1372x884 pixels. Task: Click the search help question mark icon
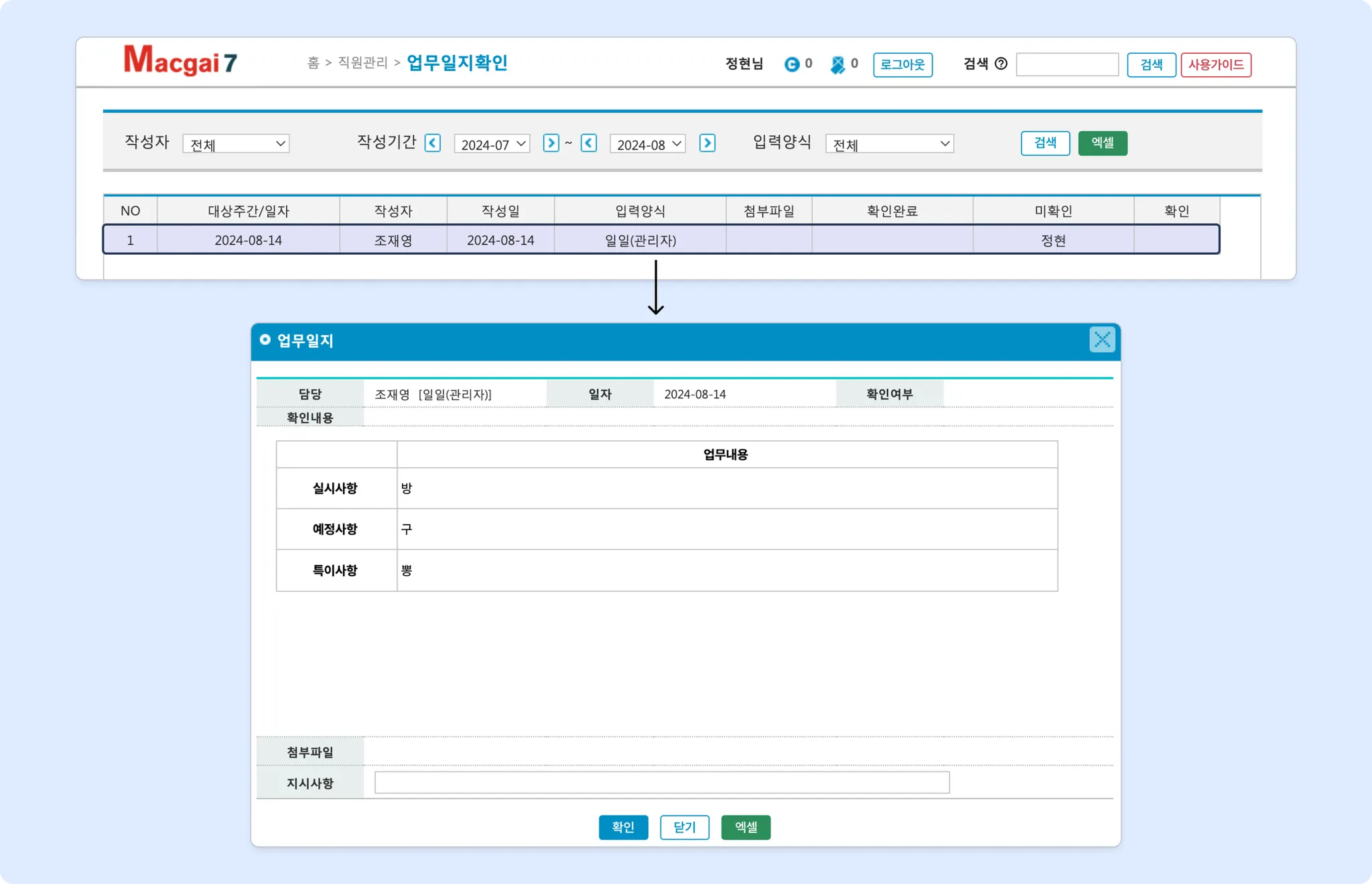pos(1001,64)
